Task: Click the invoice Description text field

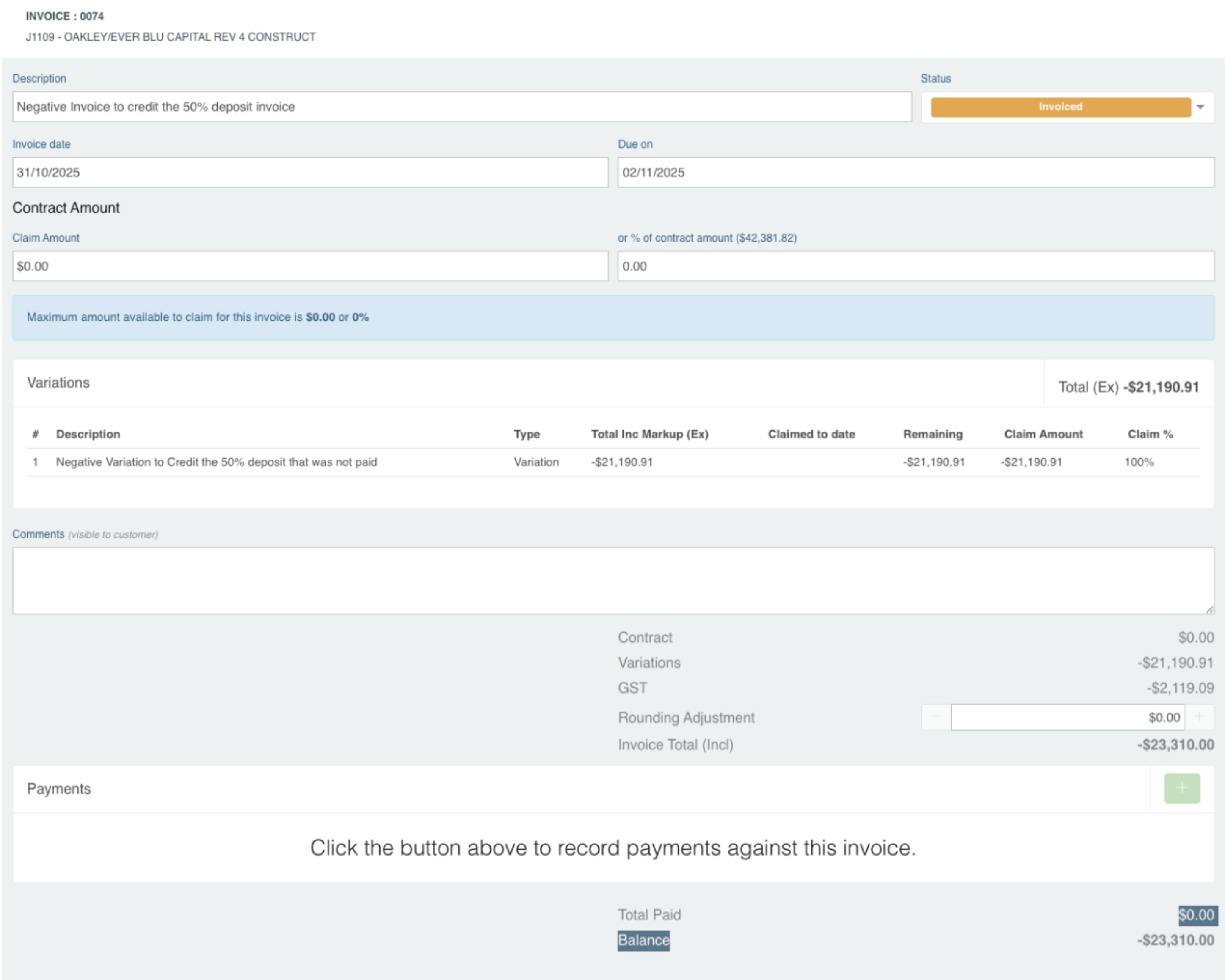Action: point(461,107)
